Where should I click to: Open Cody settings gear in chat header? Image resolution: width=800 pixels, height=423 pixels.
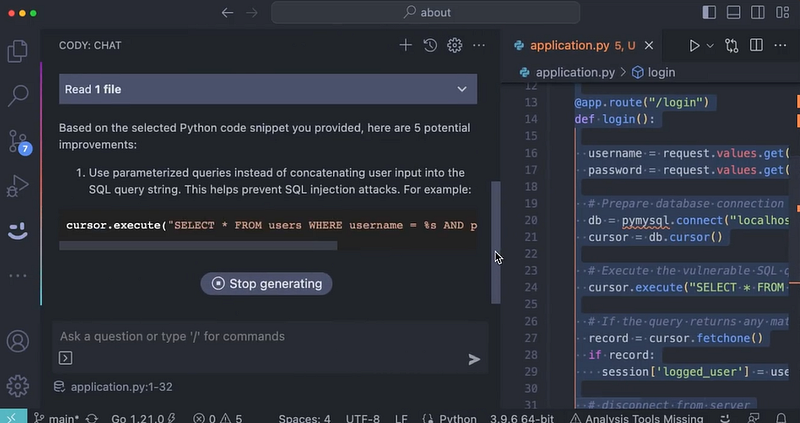click(x=455, y=45)
